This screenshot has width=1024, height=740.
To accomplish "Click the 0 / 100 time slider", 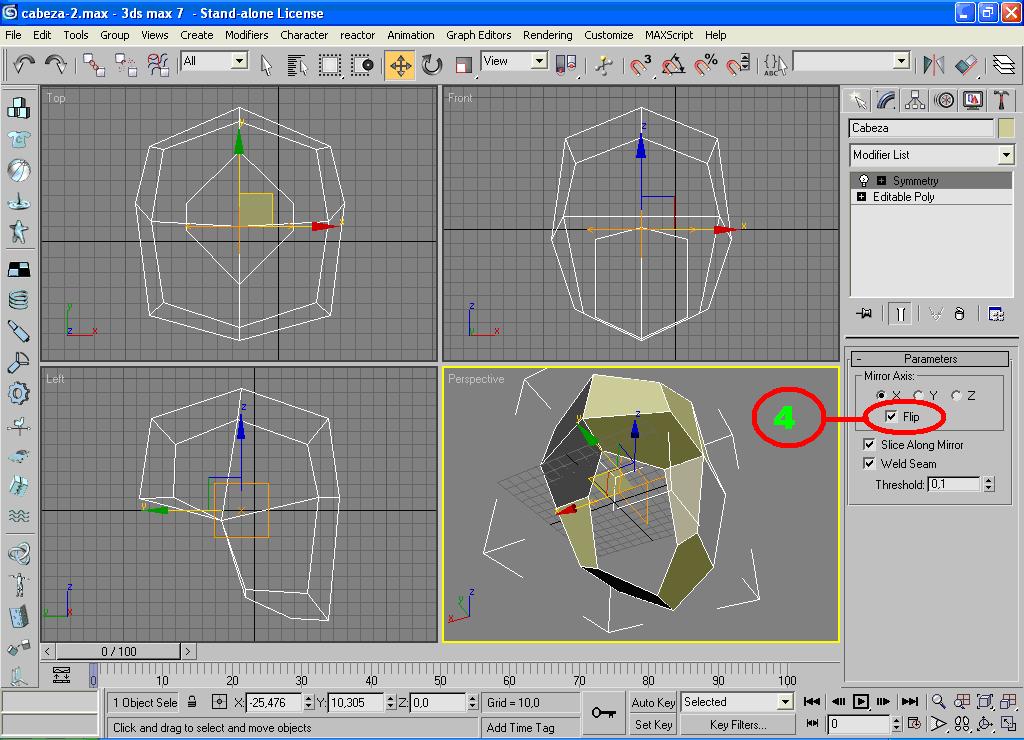I will click(118, 651).
